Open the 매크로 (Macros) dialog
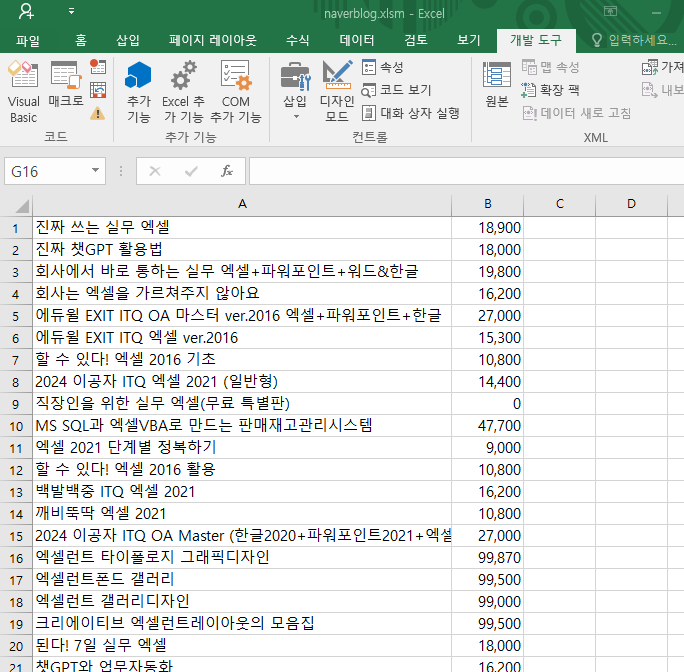The width and height of the screenshot is (684, 672). [66, 84]
